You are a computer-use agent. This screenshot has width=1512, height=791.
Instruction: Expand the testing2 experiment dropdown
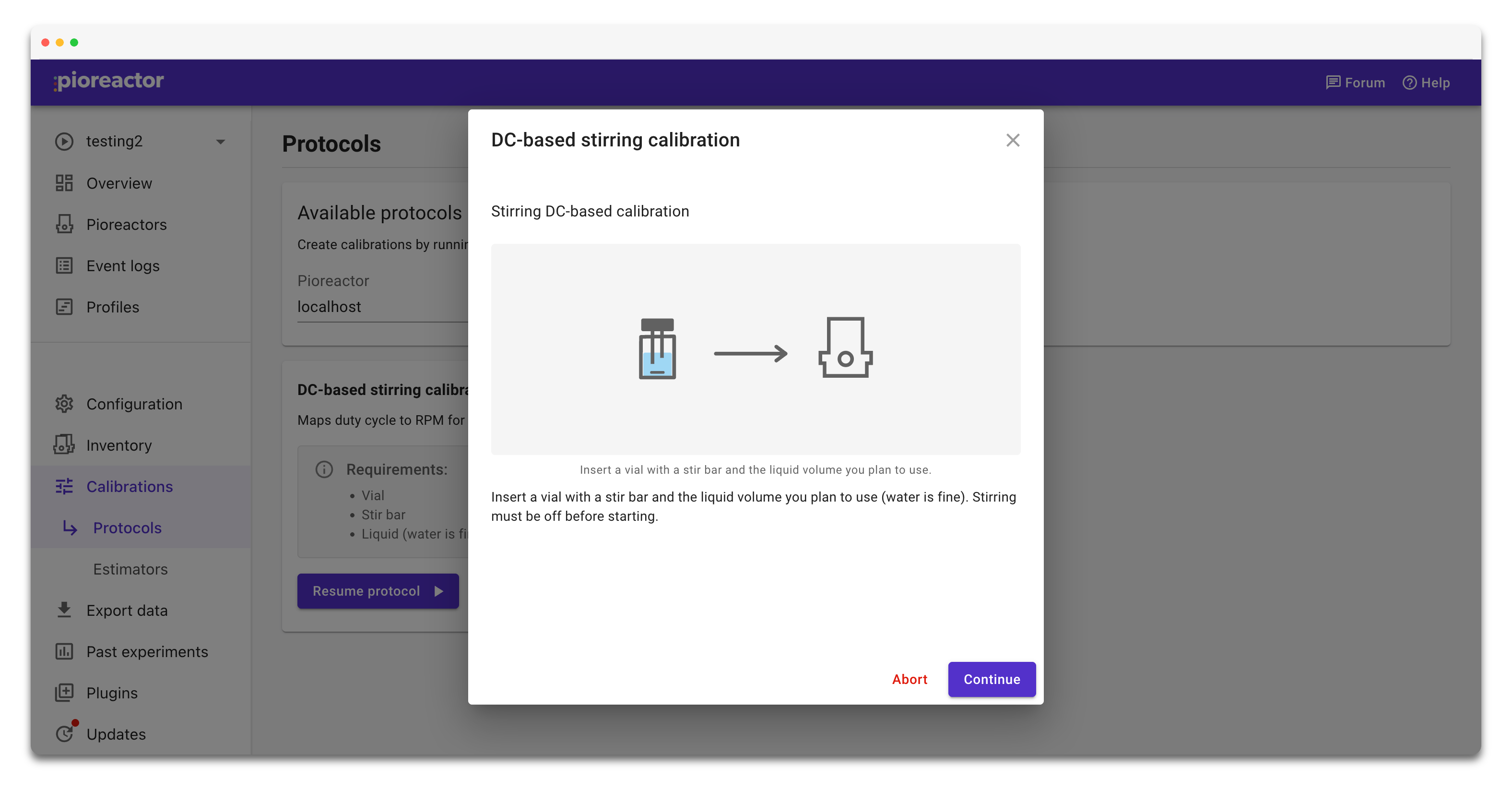(x=220, y=142)
